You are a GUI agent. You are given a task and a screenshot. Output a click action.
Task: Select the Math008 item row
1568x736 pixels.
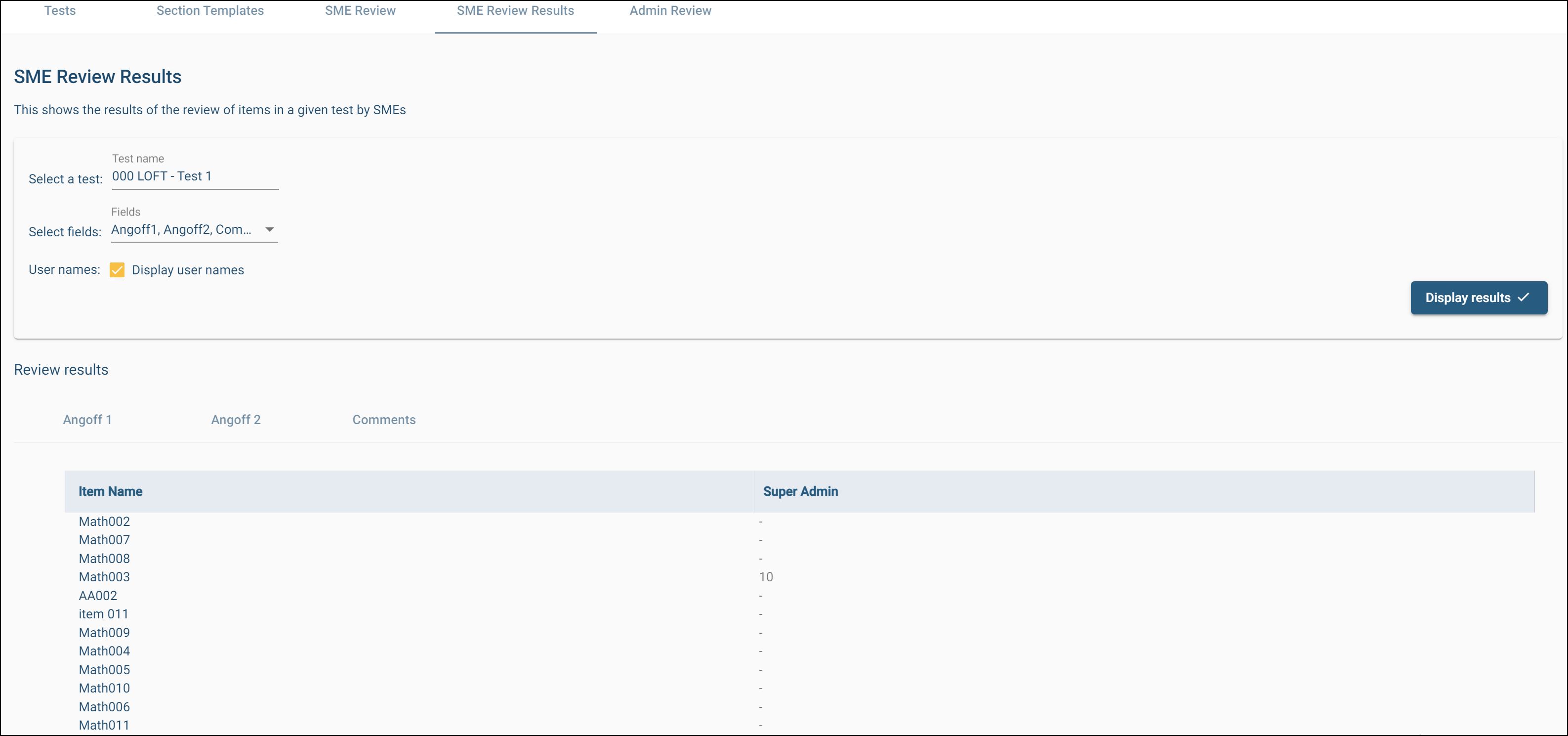(799, 559)
